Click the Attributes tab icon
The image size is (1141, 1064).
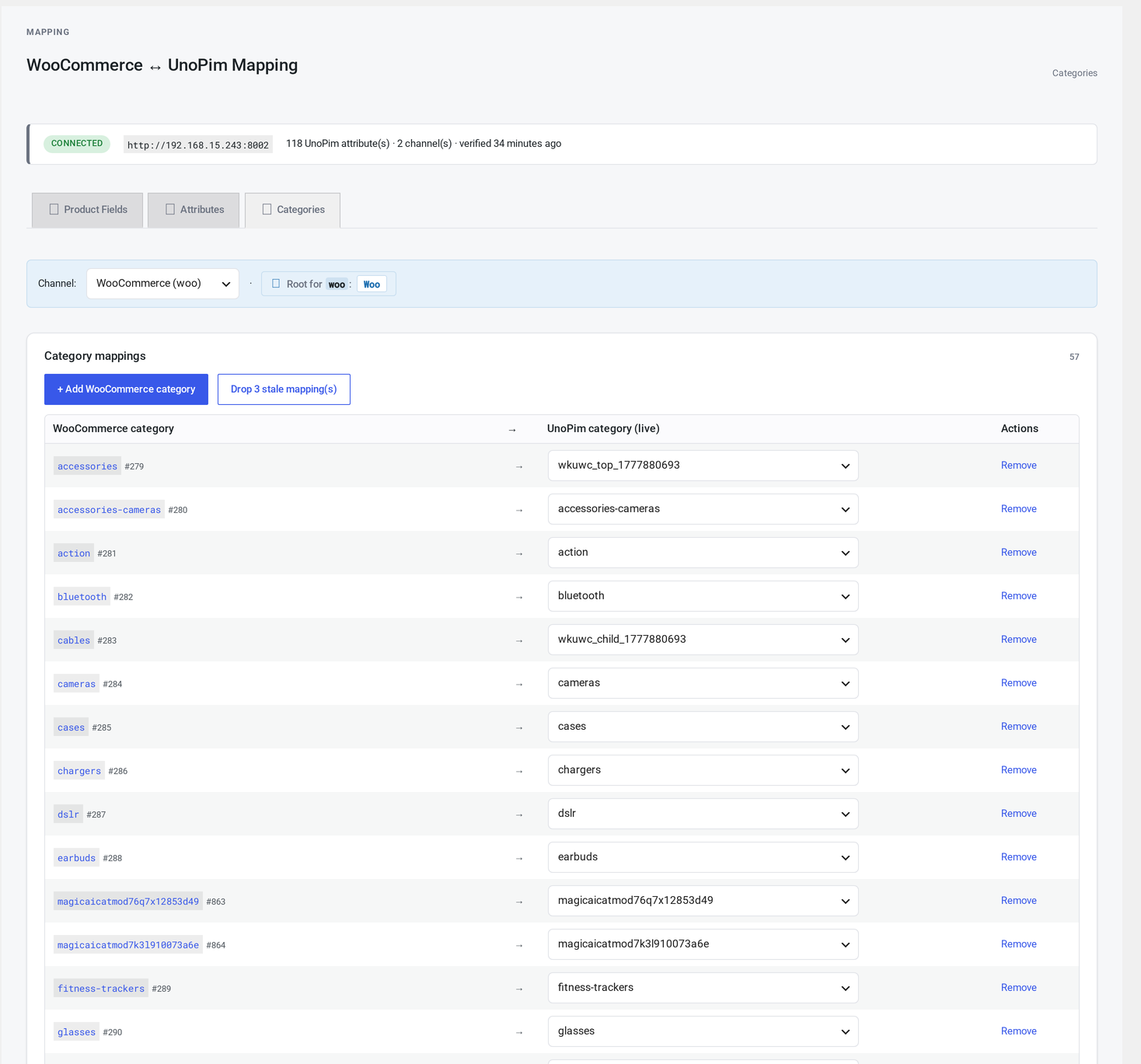point(170,209)
